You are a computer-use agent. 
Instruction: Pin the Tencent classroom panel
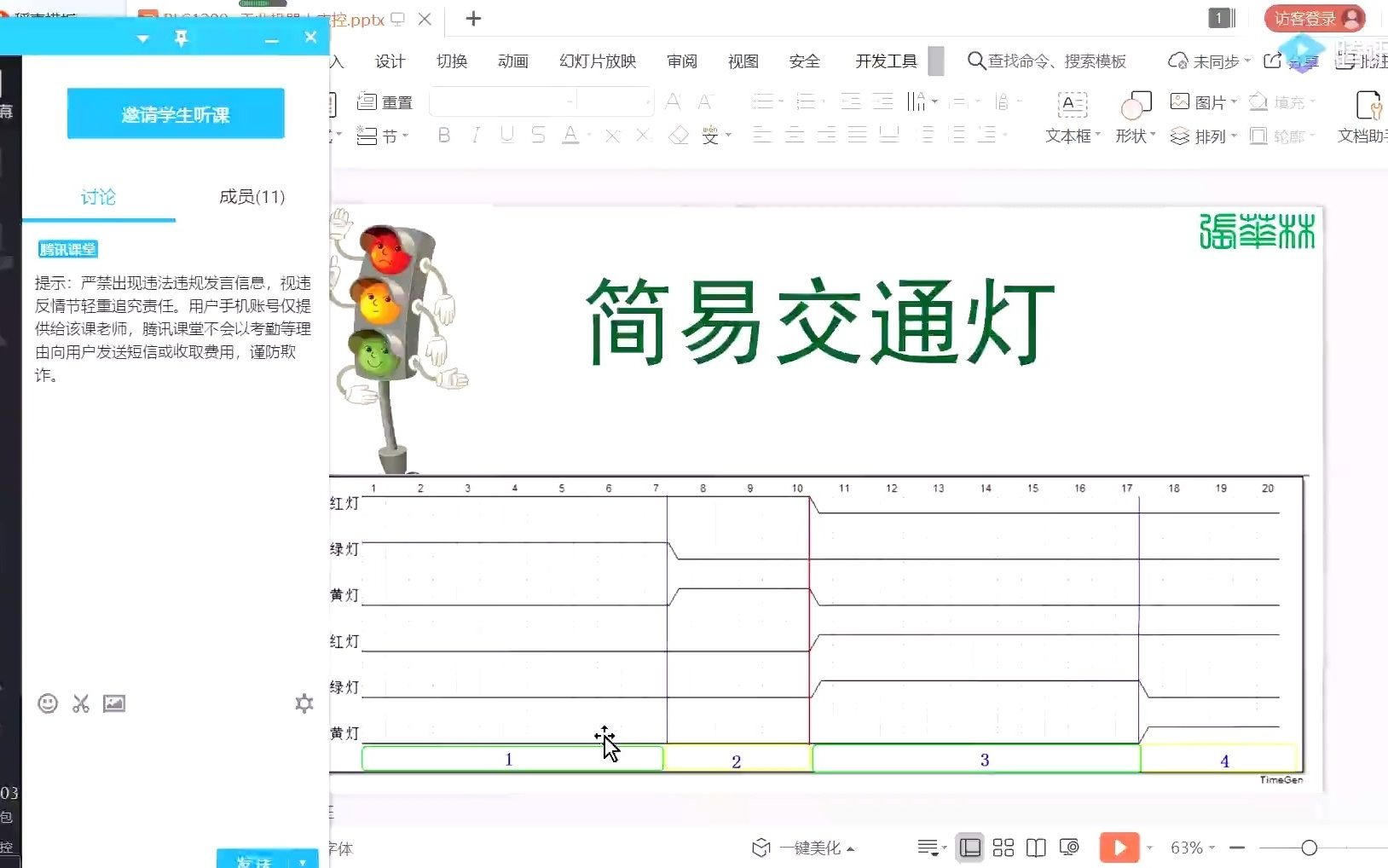click(182, 38)
